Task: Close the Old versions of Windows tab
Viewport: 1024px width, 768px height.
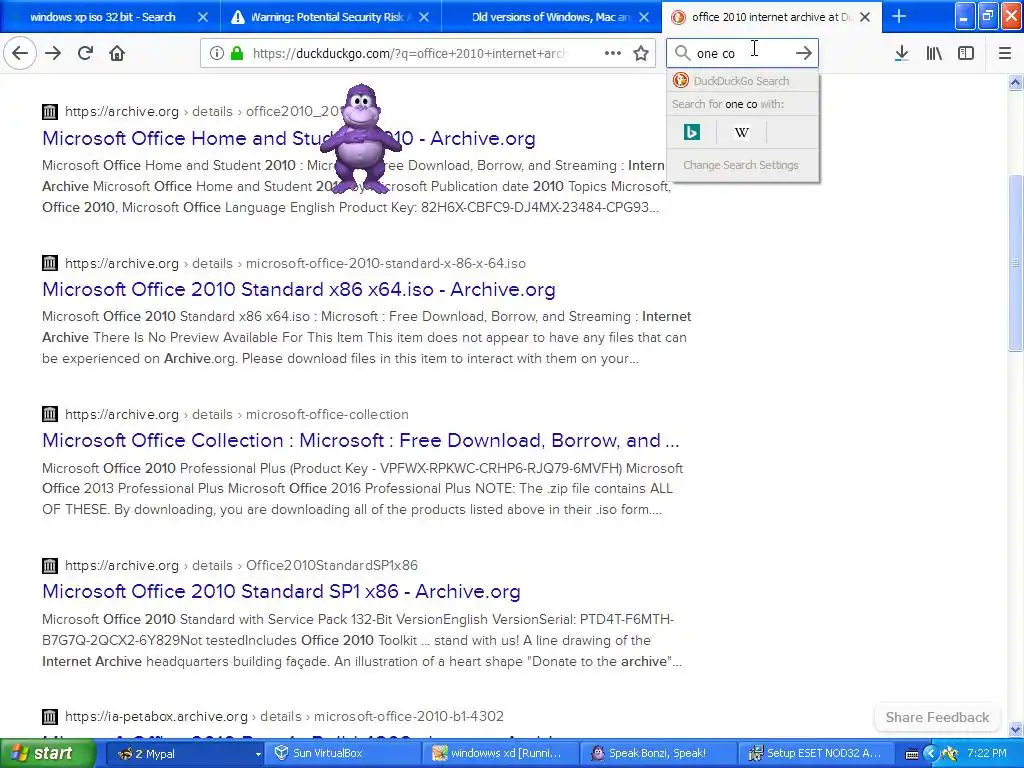Action: coord(645,17)
